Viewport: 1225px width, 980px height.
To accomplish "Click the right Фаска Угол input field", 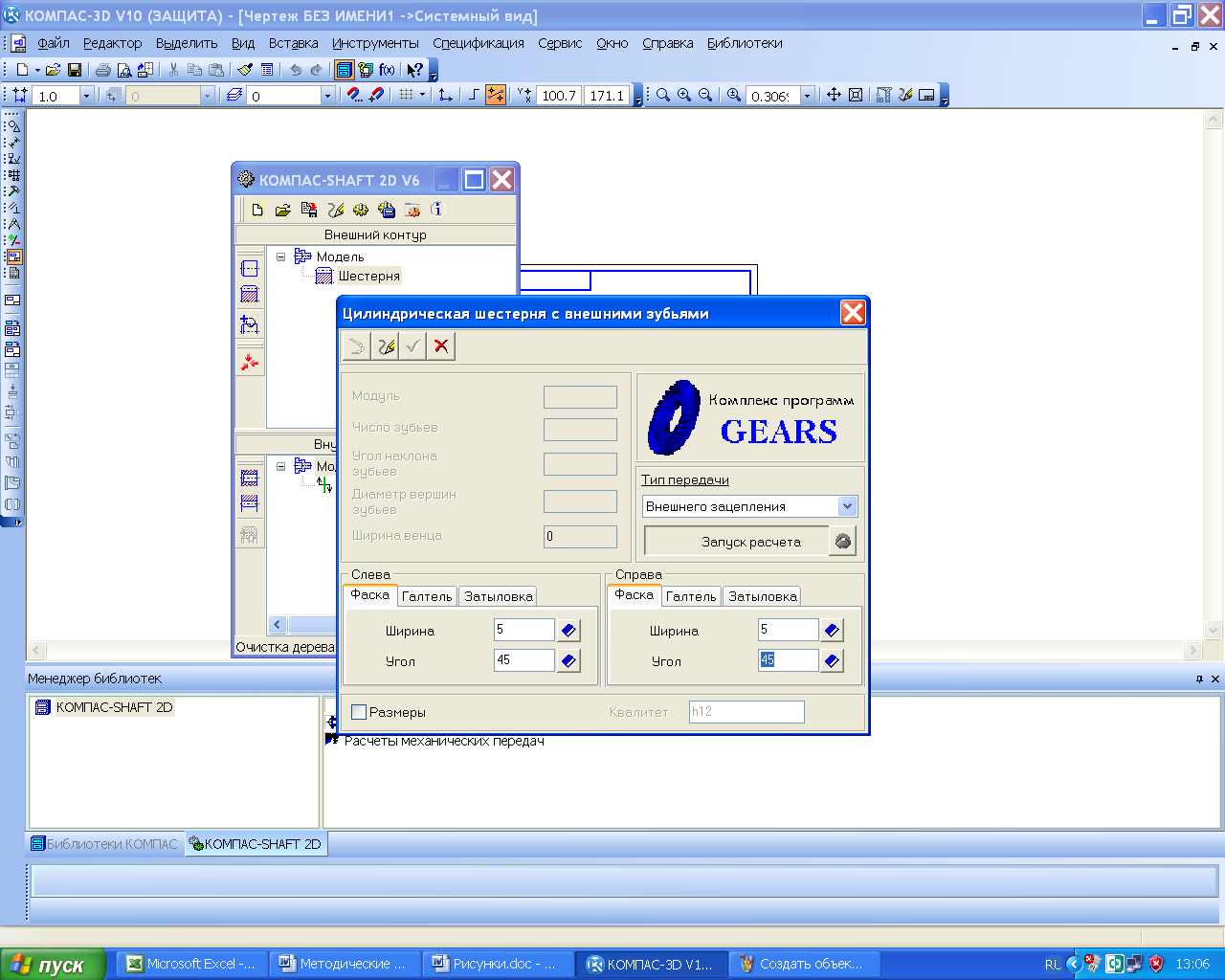I will coord(789,660).
